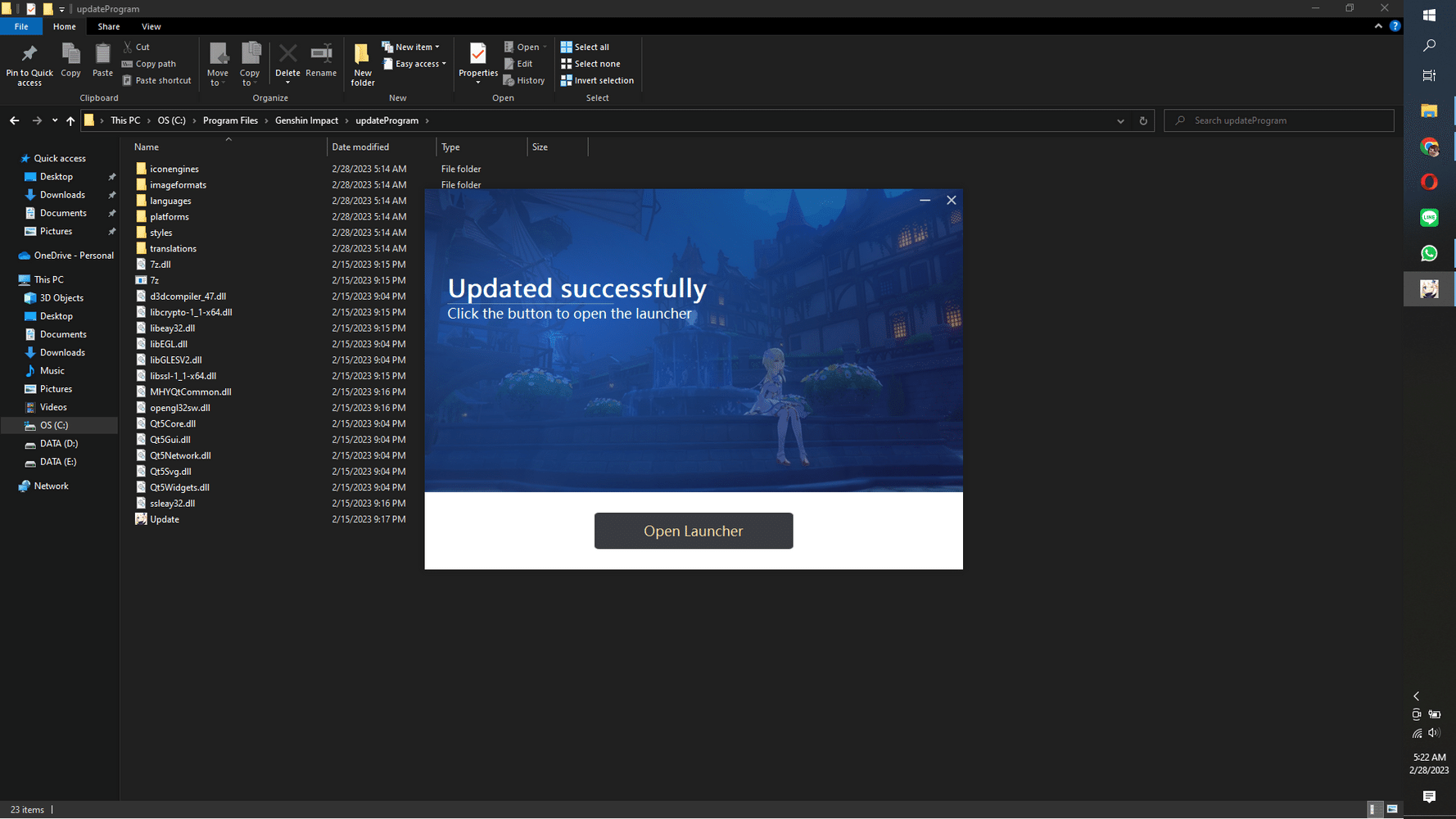Sort files by Name column header
This screenshot has width=1456, height=819.
[x=147, y=147]
